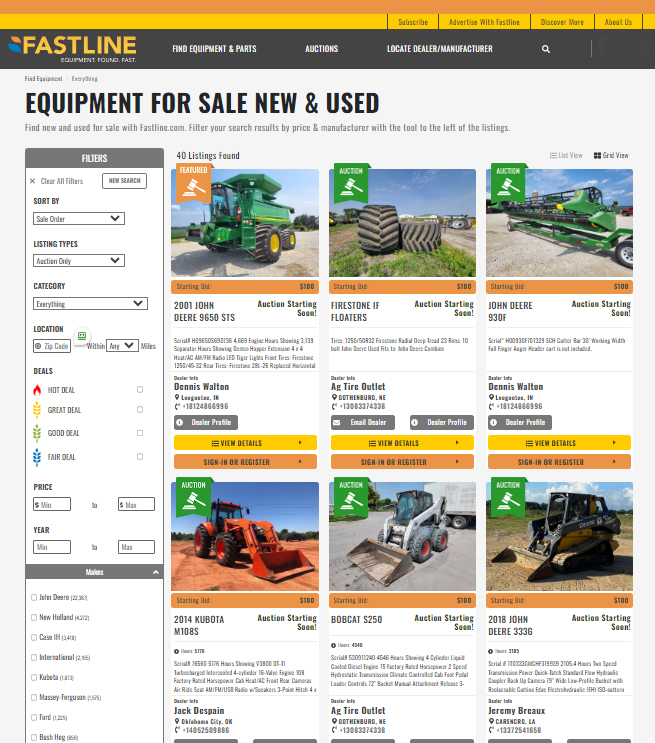Image resolution: width=655 pixels, height=743 pixels.
Task: Click the Fair Deal blue wheat icon
Action: (37, 457)
